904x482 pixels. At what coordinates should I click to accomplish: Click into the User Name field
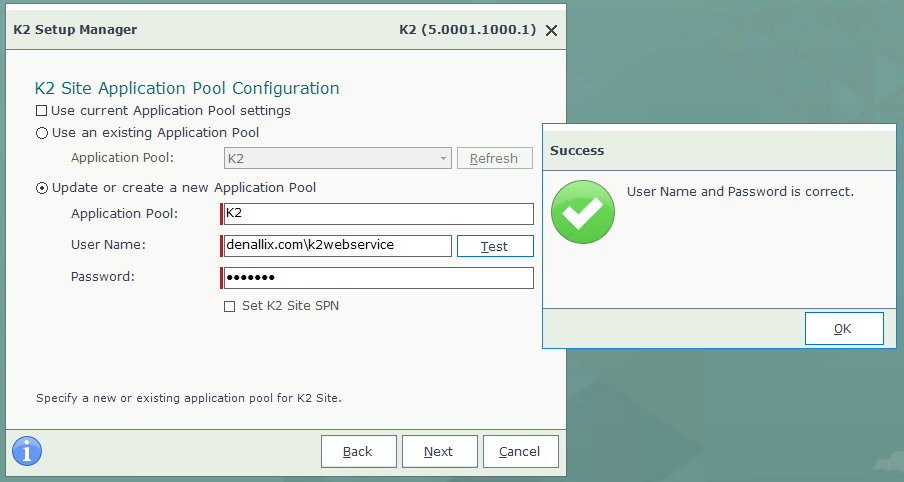click(x=336, y=246)
